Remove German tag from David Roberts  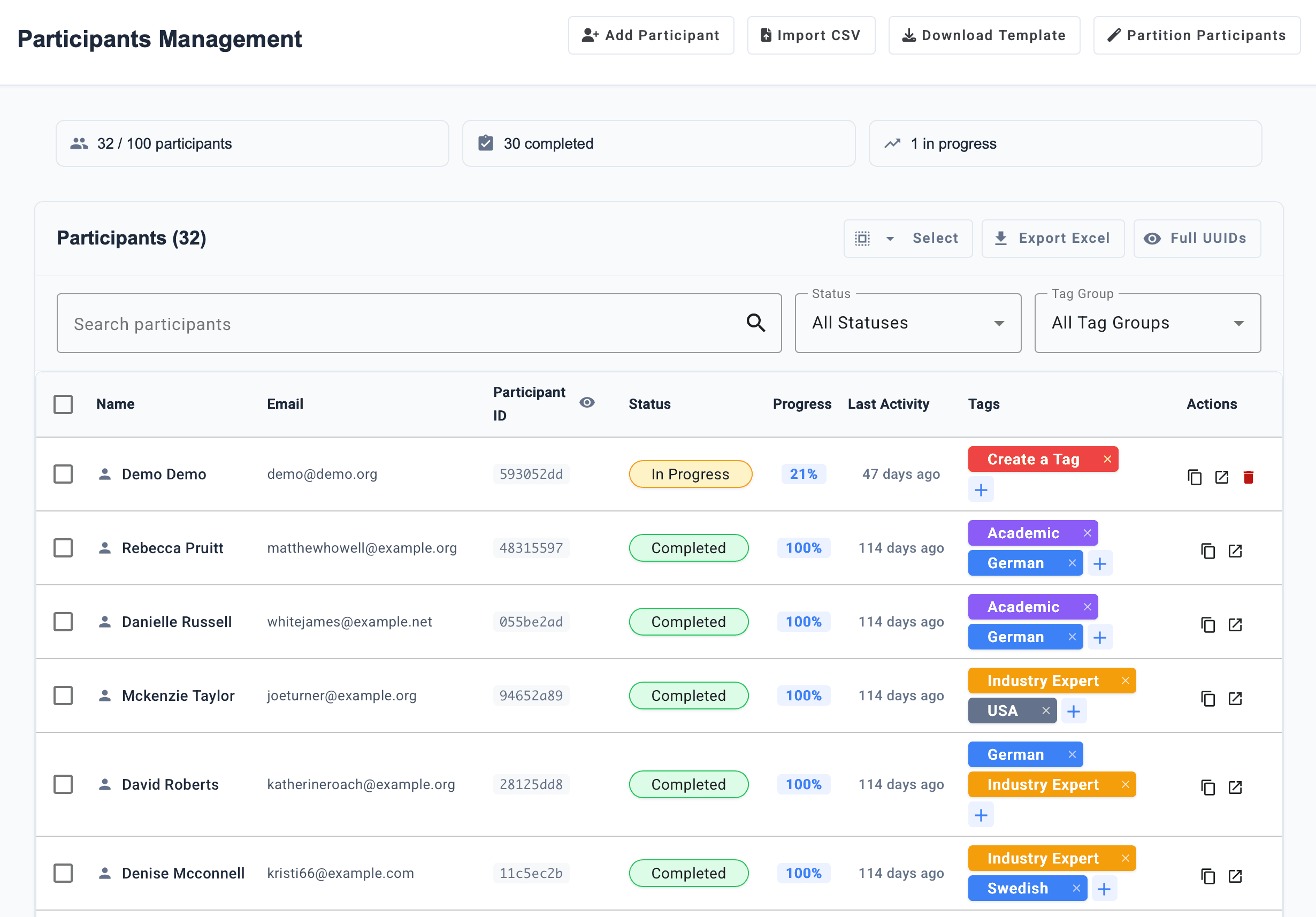[x=1072, y=755]
